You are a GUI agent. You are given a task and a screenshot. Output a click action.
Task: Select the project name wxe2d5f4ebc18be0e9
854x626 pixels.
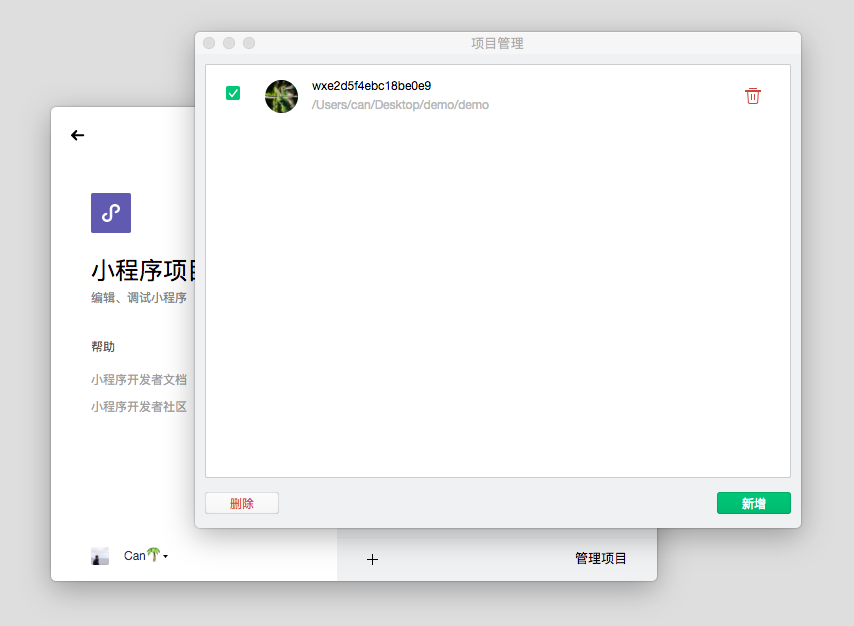point(371,86)
